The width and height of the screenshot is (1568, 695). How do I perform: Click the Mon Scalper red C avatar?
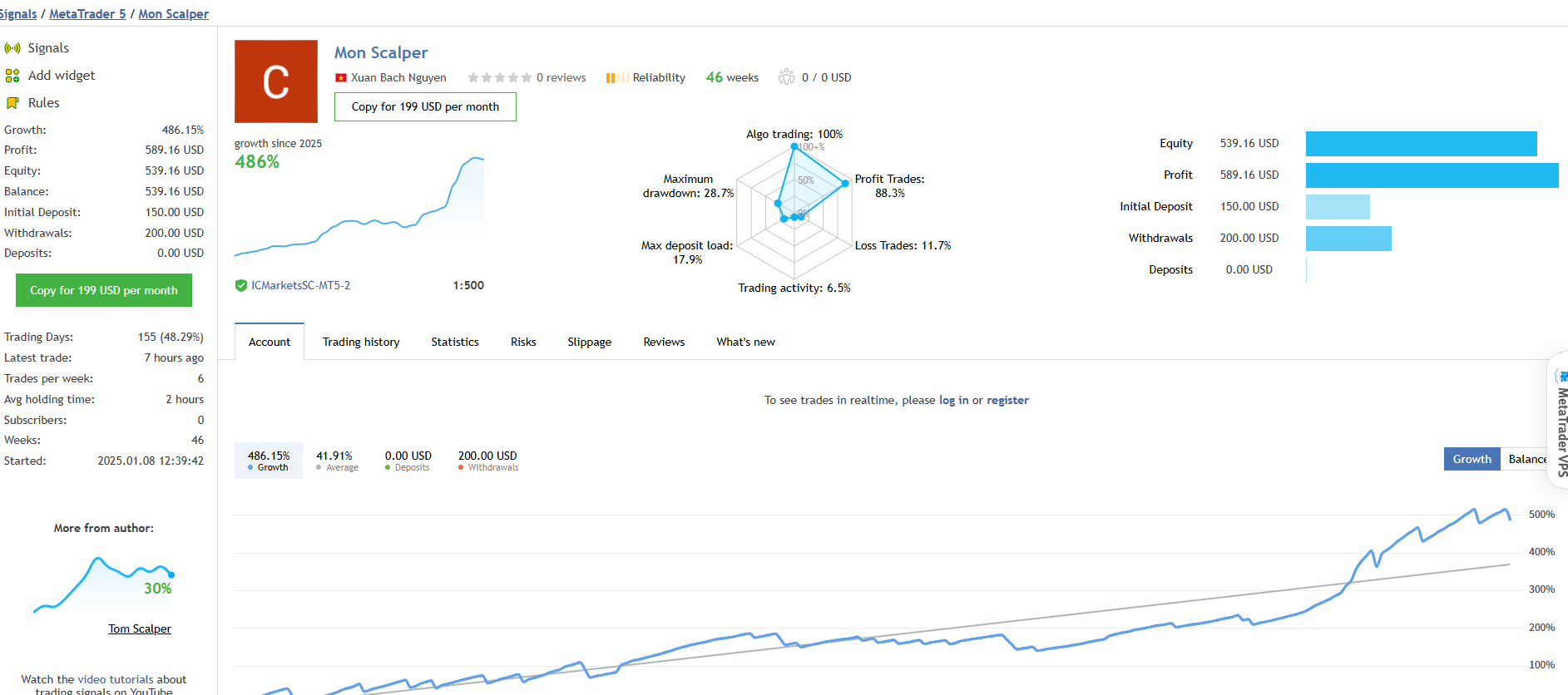(276, 81)
